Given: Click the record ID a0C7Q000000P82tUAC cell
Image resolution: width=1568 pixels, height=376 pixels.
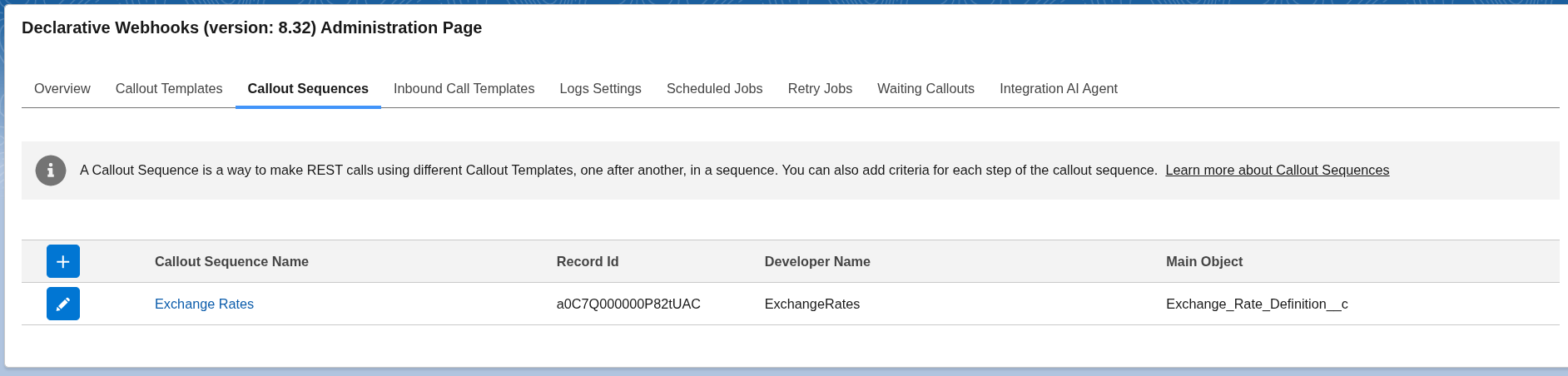Looking at the screenshot, I should [x=628, y=304].
